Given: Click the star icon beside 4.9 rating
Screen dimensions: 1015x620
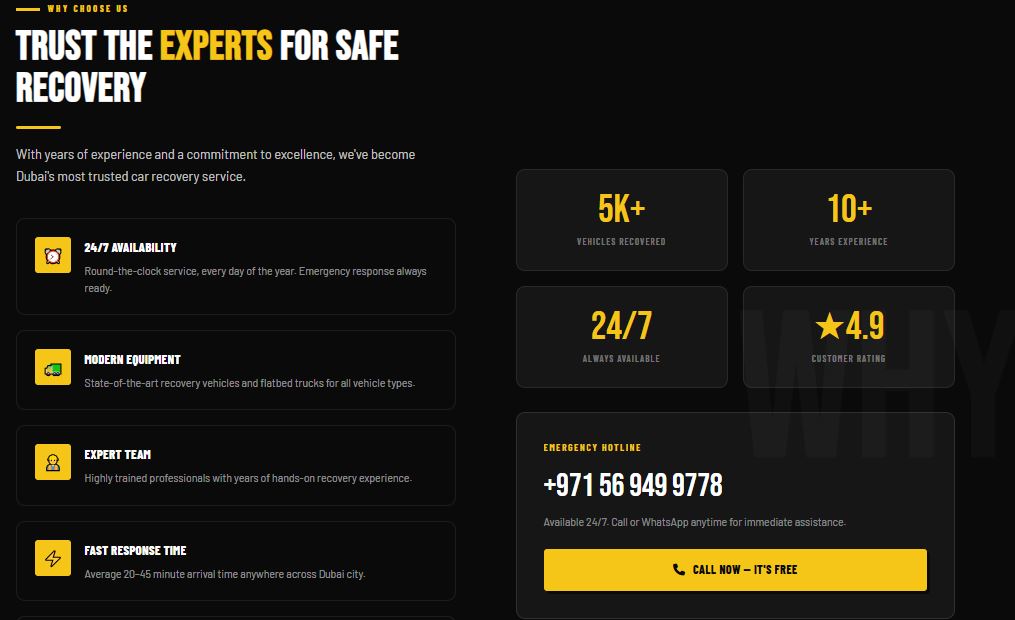Looking at the screenshot, I should tap(829, 326).
